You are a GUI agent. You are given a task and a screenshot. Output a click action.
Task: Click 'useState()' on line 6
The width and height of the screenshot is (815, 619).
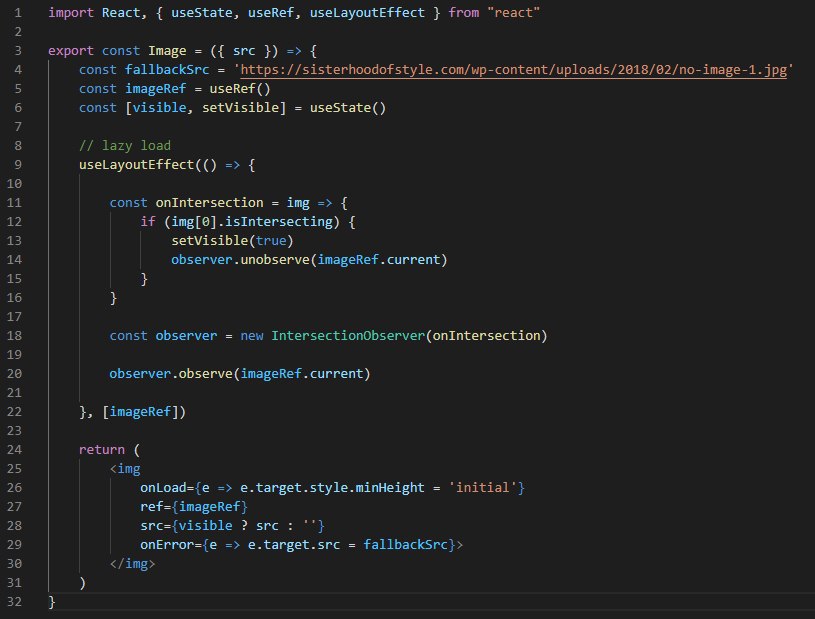[348, 108]
